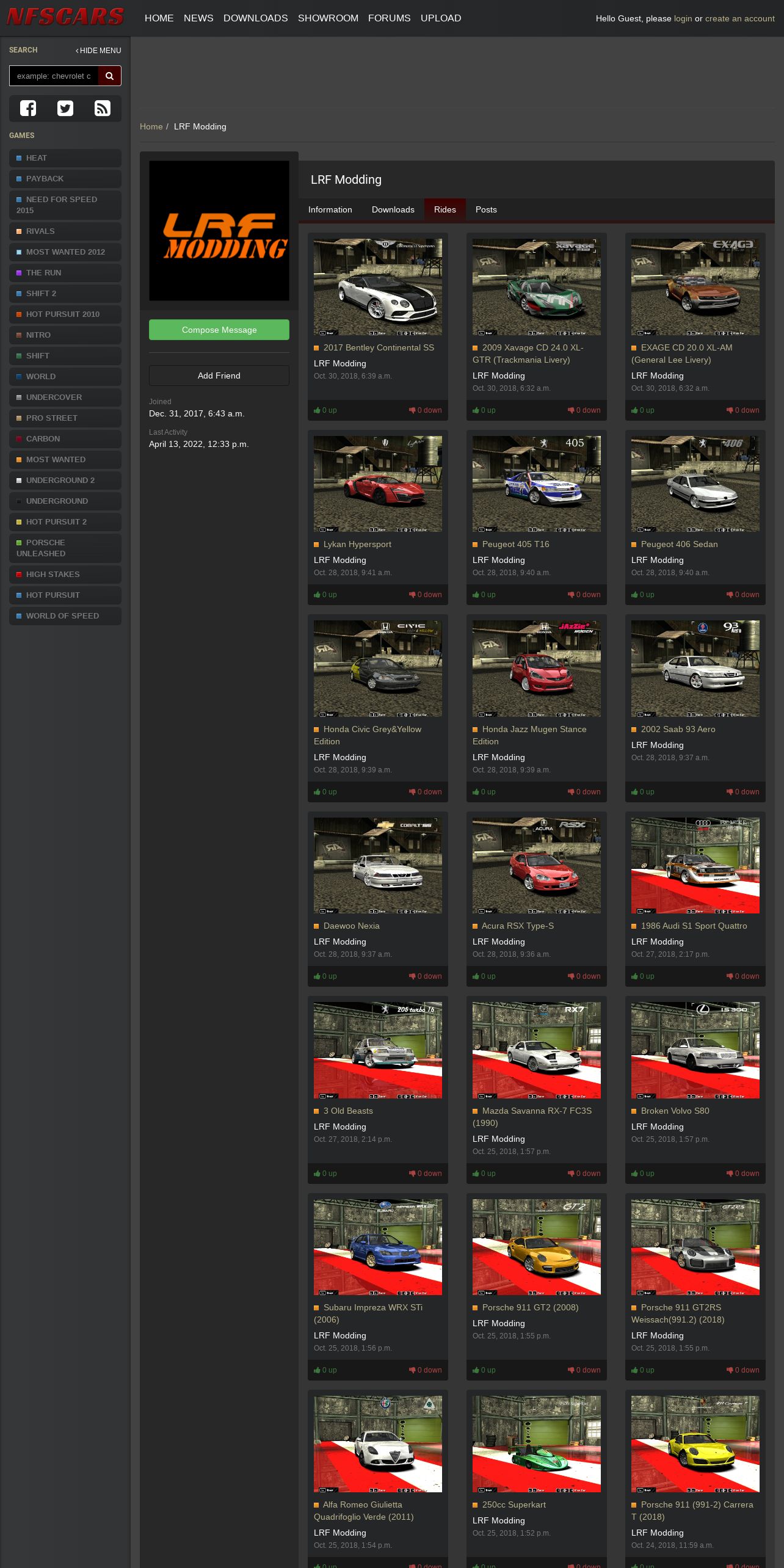Open the Posts tab

(486, 209)
